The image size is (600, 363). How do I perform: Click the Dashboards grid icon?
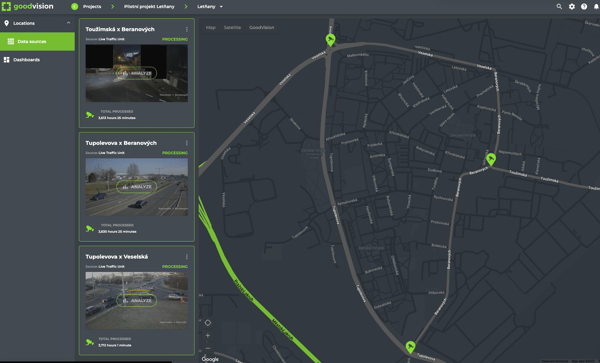[7, 60]
